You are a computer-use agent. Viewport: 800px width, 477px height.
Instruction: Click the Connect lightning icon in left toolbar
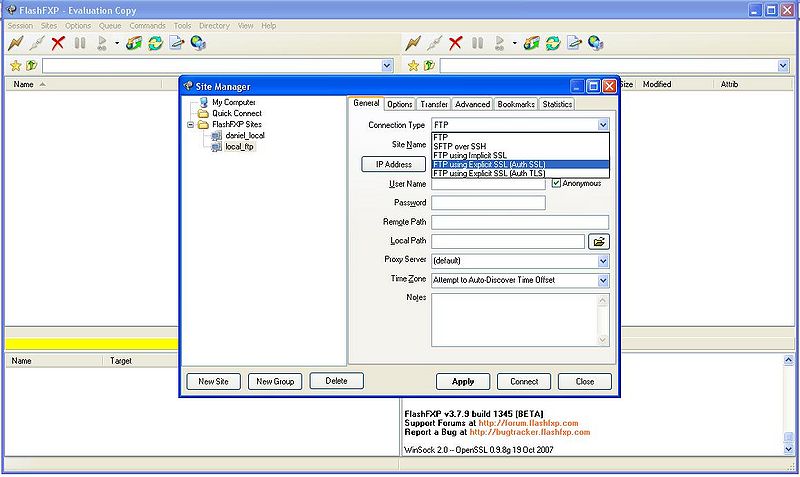click(x=15, y=43)
